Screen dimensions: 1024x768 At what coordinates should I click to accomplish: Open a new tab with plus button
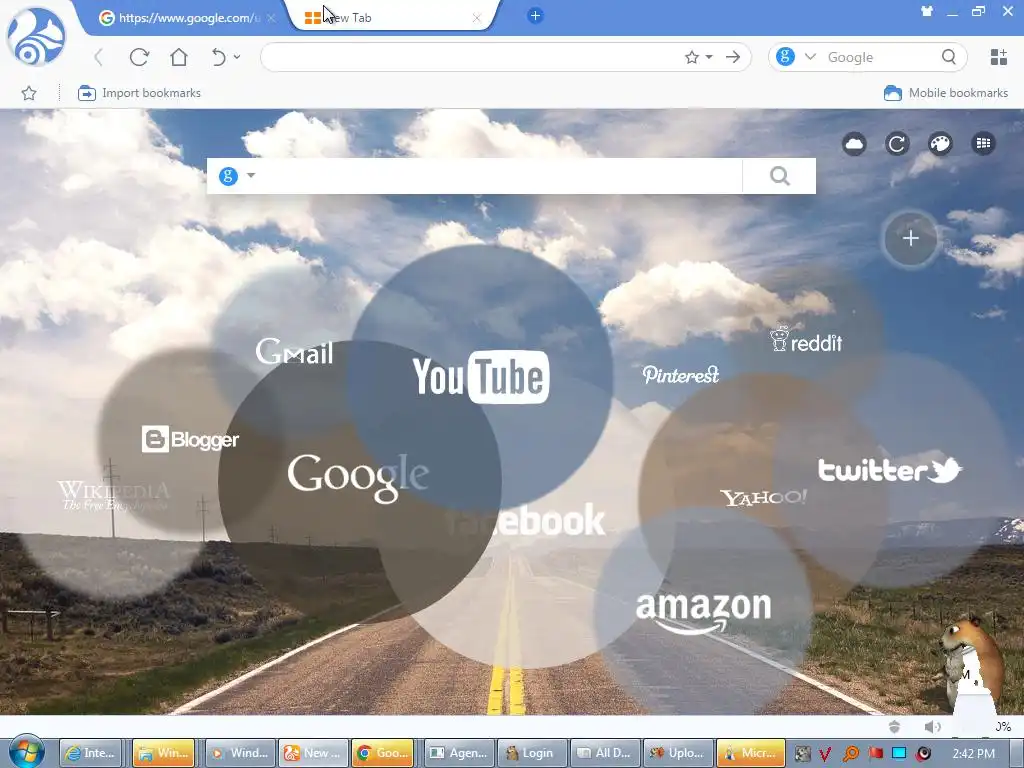pos(535,16)
